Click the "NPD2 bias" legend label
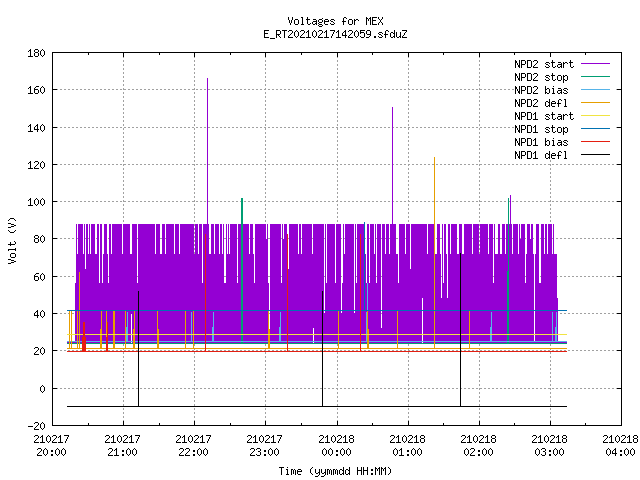Image resolution: width=640 pixels, height=480 pixels. [541, 90]
